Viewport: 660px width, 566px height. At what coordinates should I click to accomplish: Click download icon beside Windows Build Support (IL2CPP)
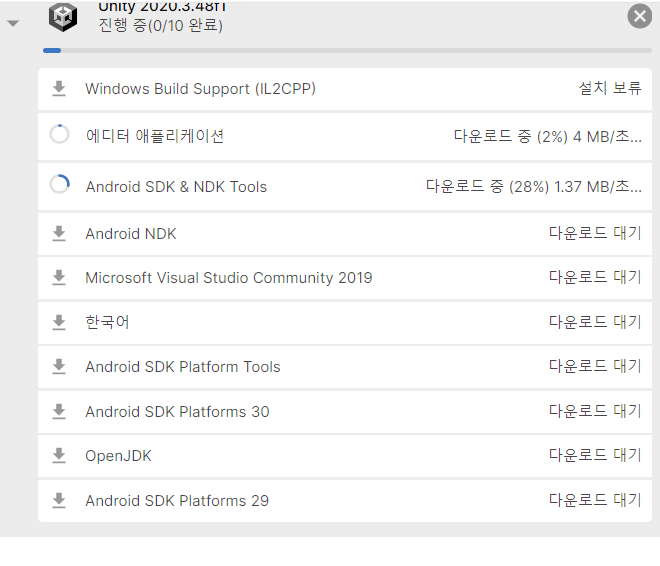pyautogui.click(x=59, y=89)
